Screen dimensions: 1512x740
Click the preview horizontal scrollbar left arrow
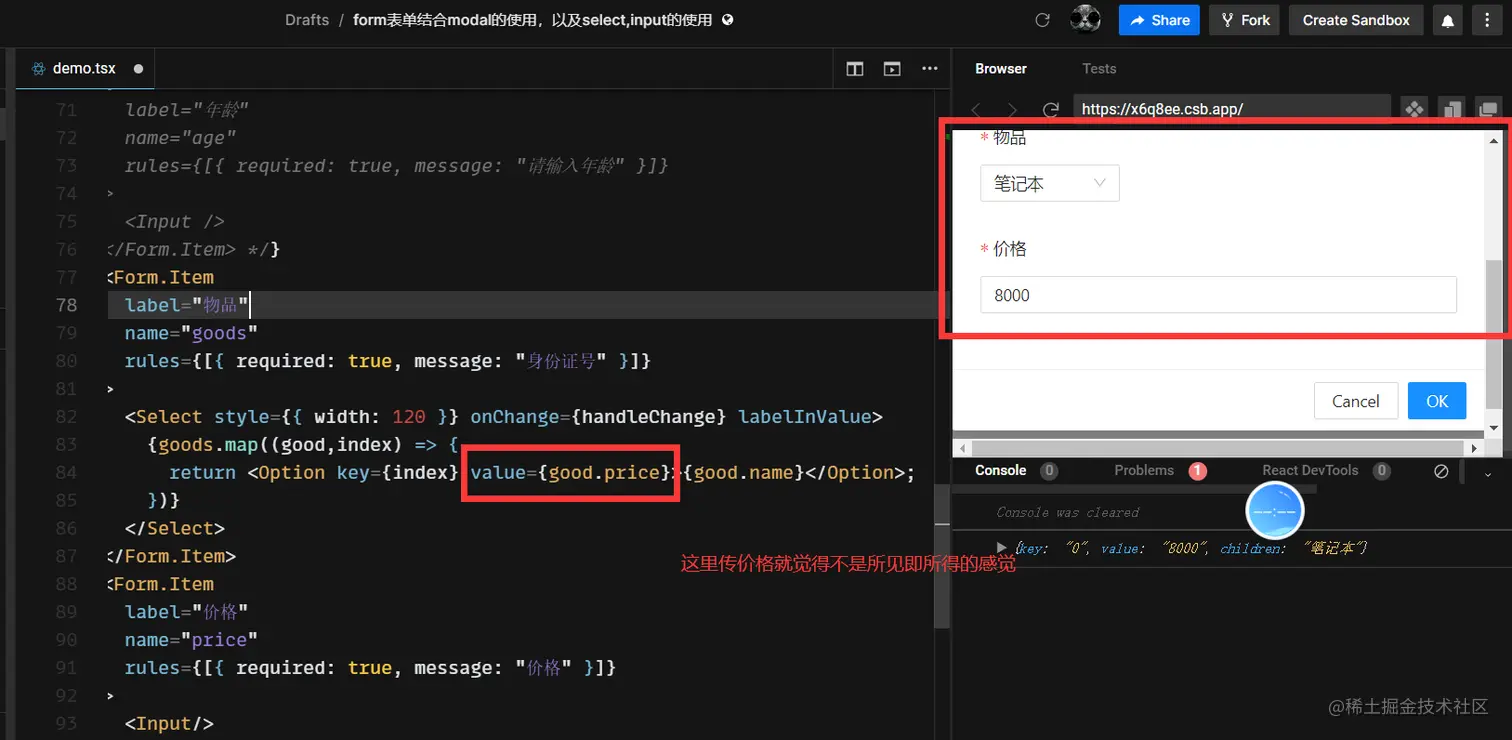[x=961, y=449]
